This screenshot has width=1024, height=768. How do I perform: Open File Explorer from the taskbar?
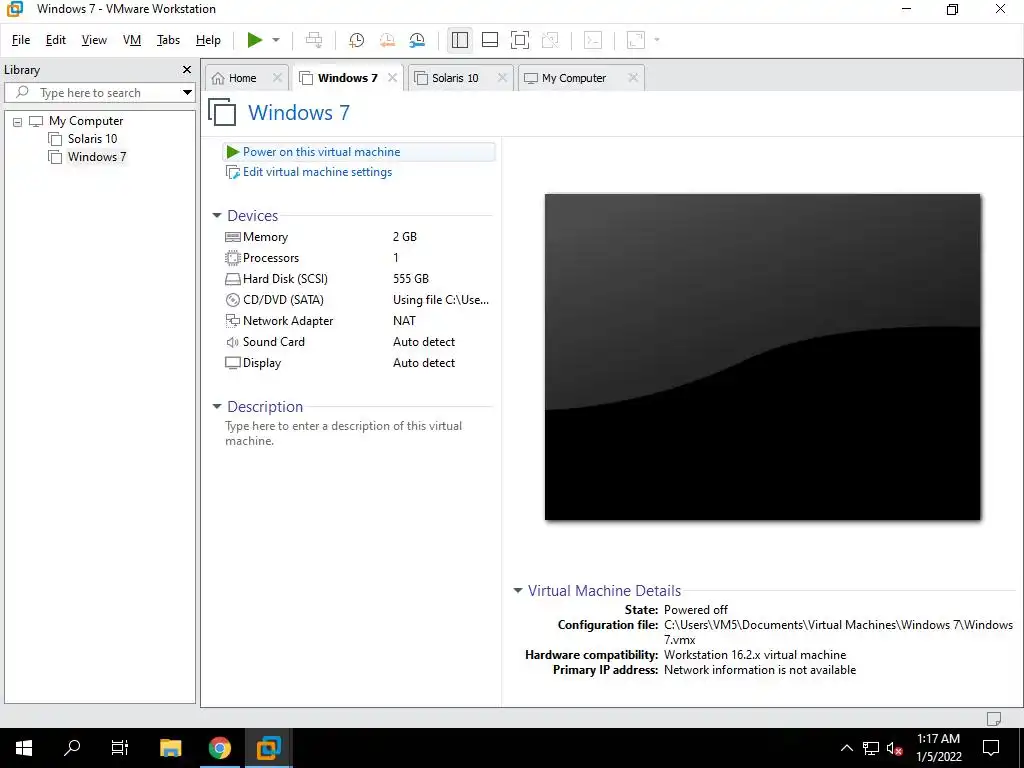coord(170,748)
